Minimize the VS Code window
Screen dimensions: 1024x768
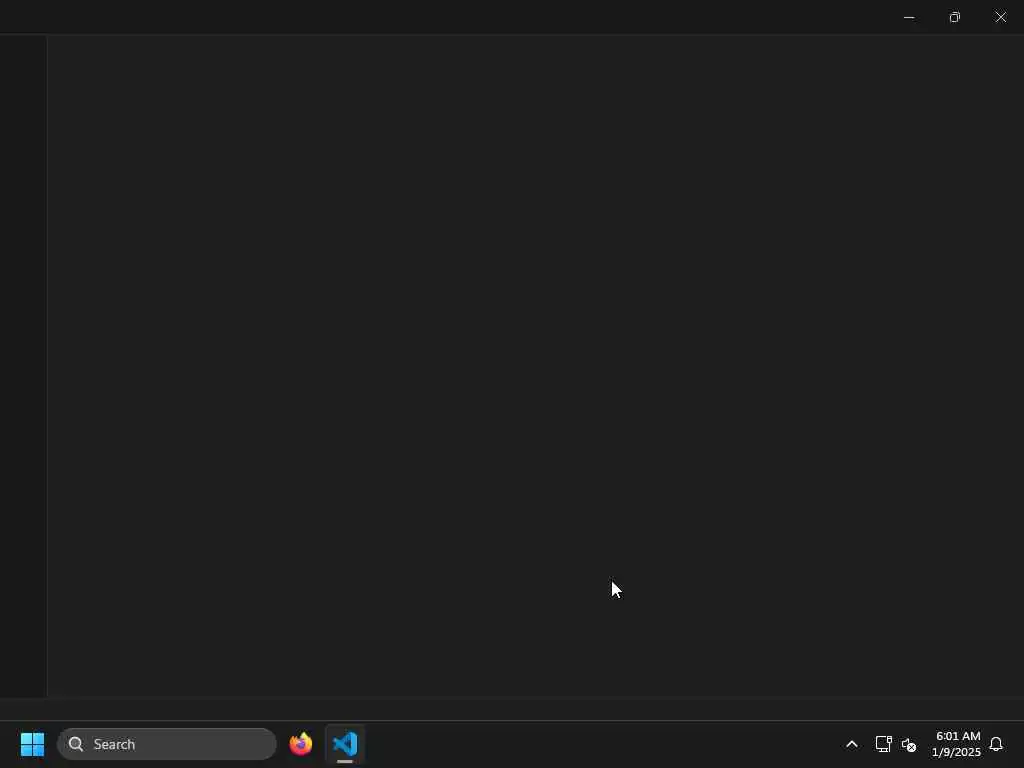point(909,17)
